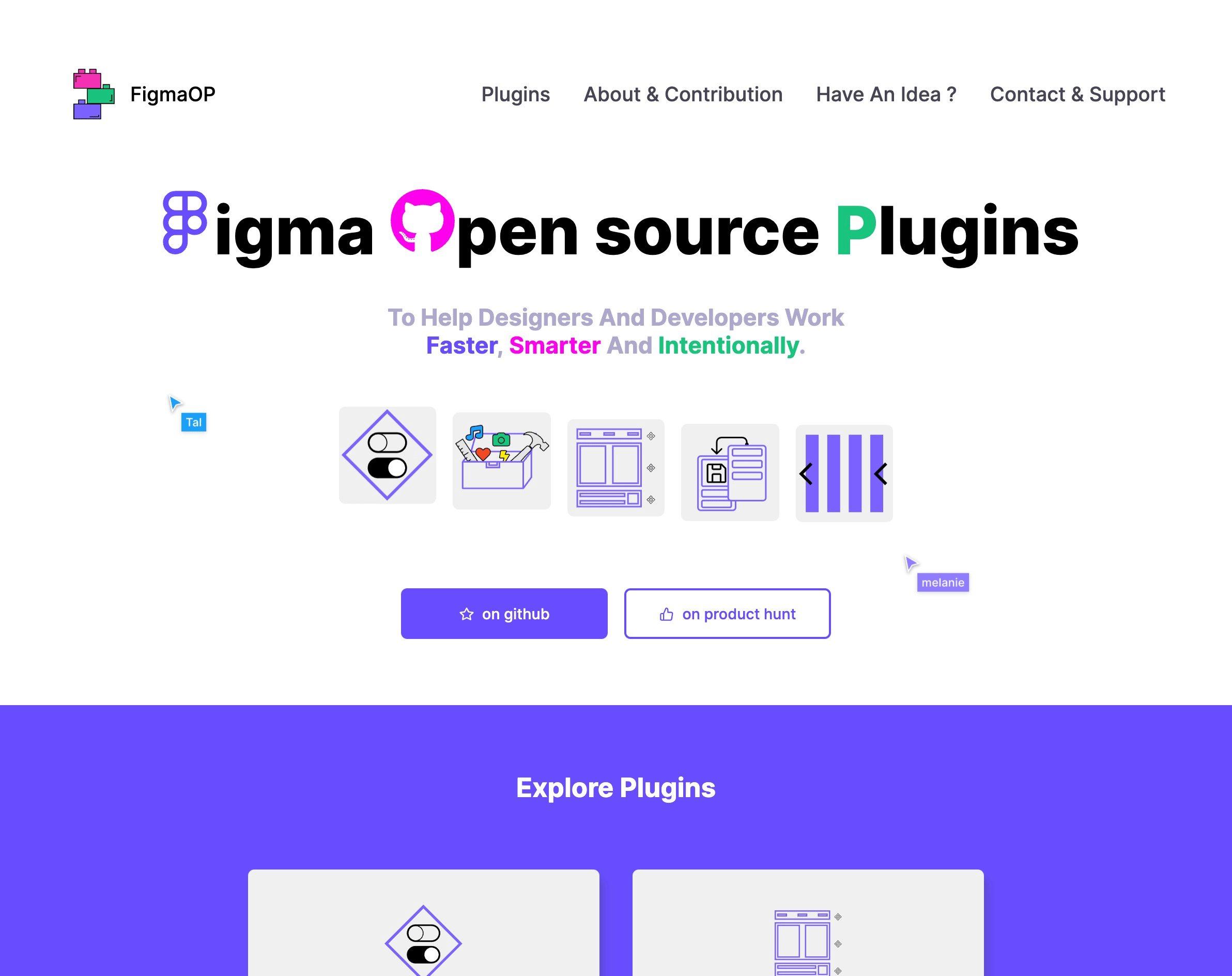Click the 'on product hunt' button
The width and height of the screenshot is (1232, 976).
coord(727,613)
